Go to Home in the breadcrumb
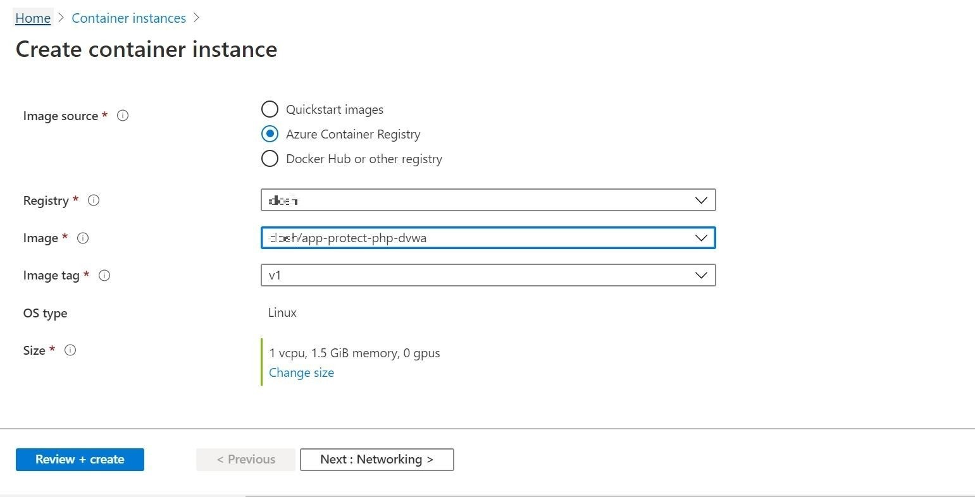This screenshot has width=977, height=497. tap(33, 18)
